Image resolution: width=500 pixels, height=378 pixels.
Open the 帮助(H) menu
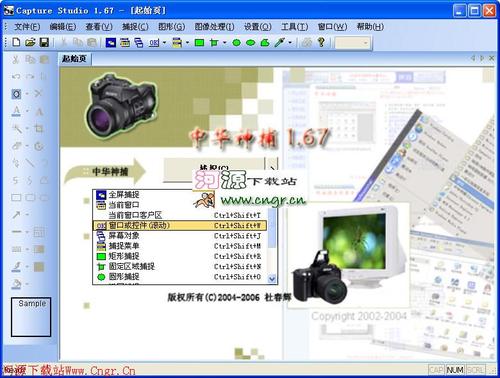point(370,27)
